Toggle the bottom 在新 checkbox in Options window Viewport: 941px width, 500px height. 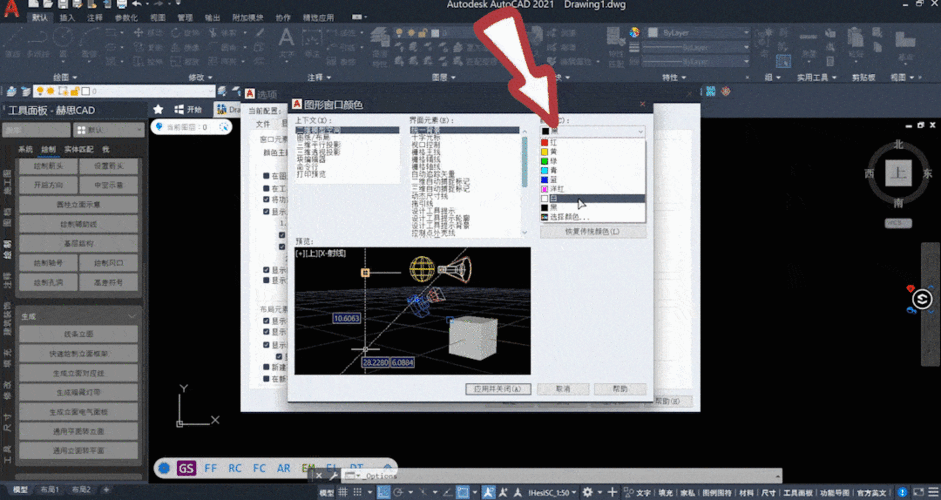pos(266,379)
